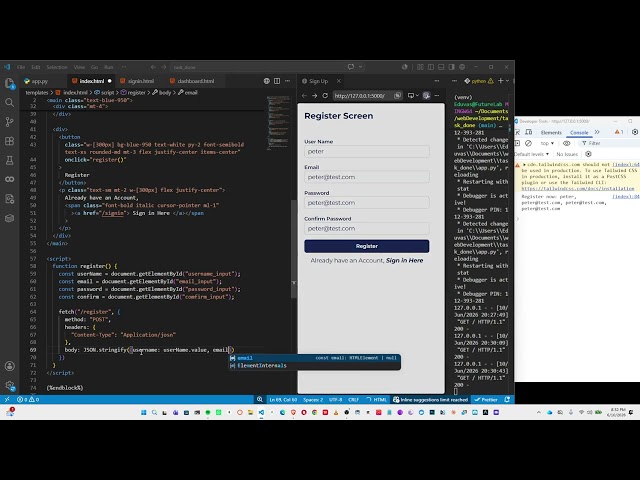
Task: Toggle DevTools device toolbar icon
Action: 529,132
